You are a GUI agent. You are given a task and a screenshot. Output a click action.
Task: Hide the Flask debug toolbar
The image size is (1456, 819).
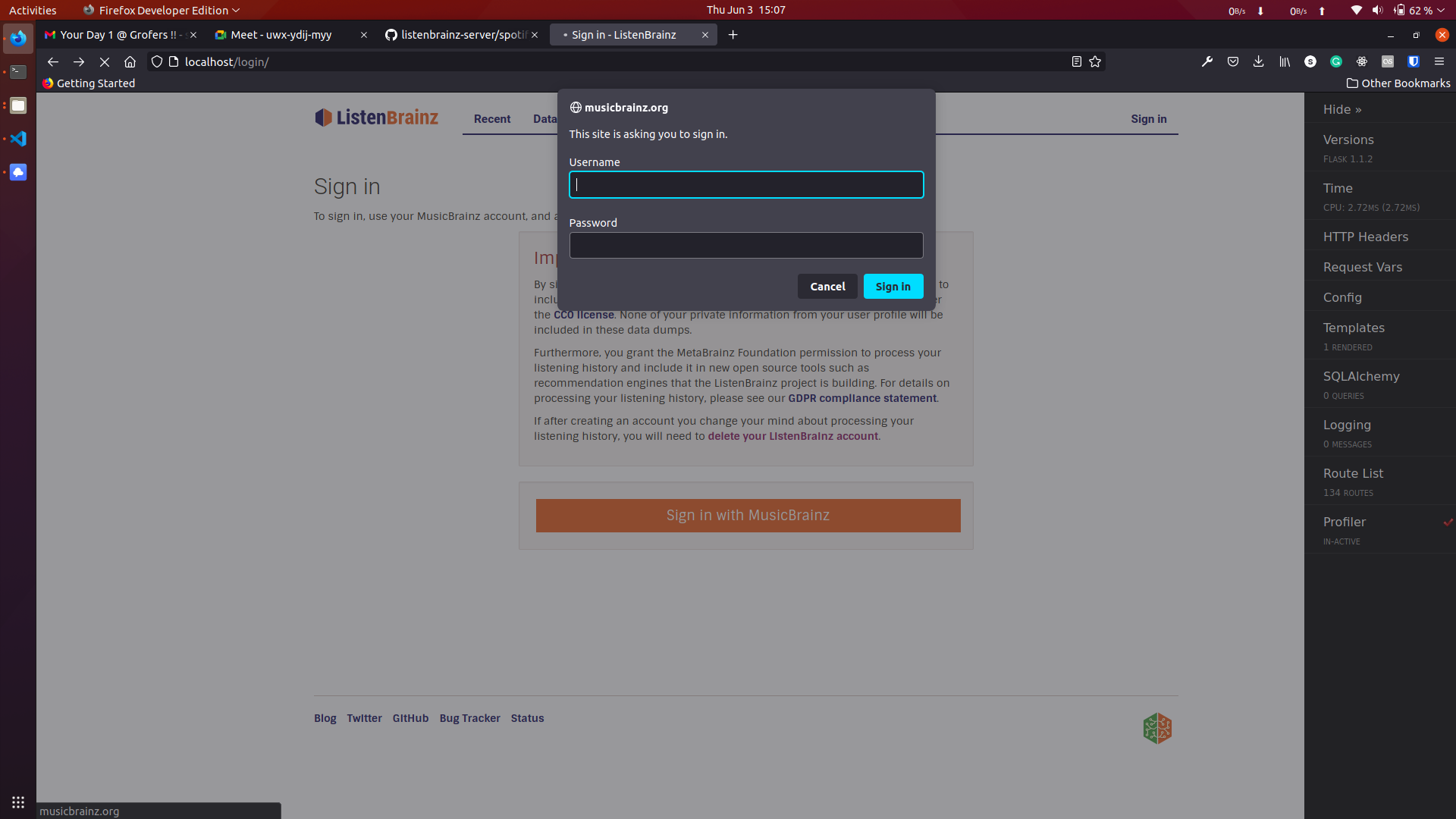[x=1342, y=109]
